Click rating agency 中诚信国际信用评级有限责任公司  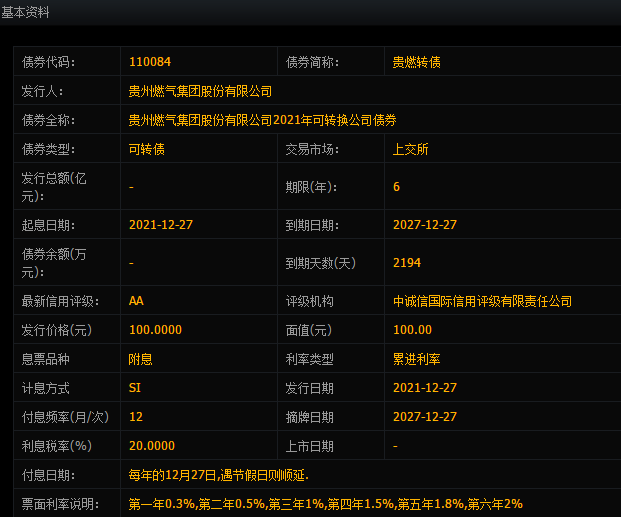pyautogui.click(x=482, y=301)
